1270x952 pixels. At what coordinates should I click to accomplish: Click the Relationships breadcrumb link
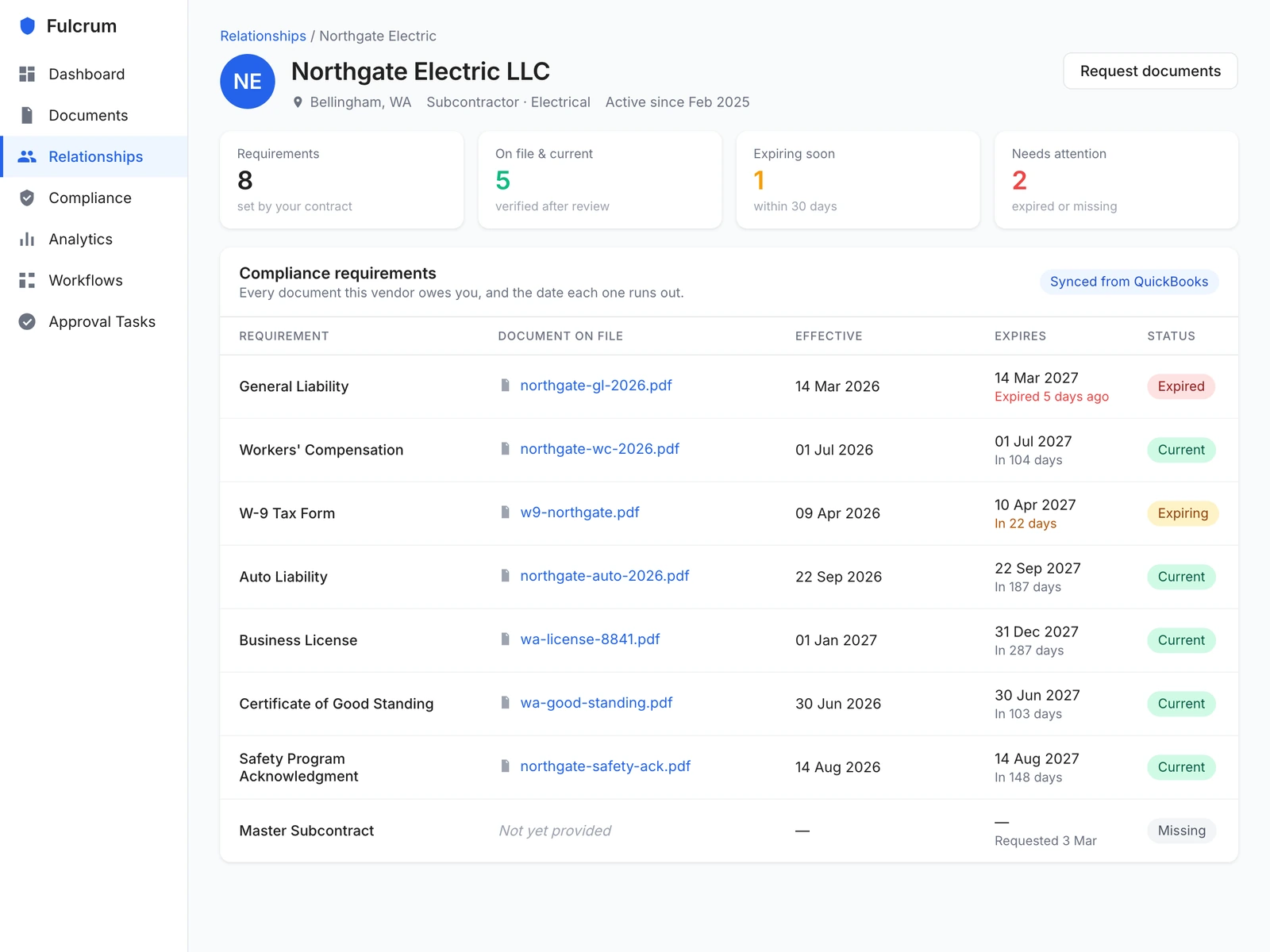[263, 36]
